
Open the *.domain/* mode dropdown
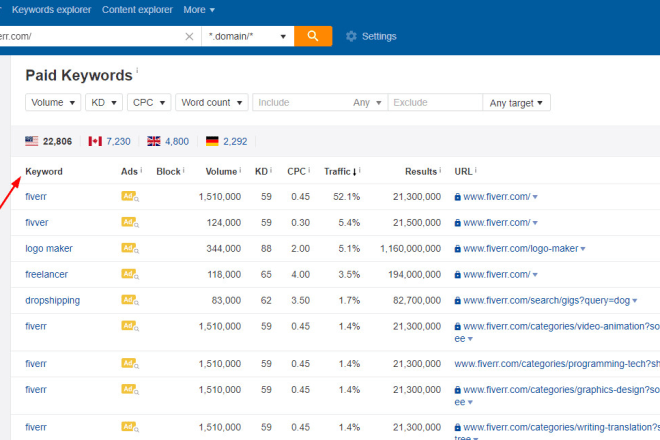click(248, 36)
